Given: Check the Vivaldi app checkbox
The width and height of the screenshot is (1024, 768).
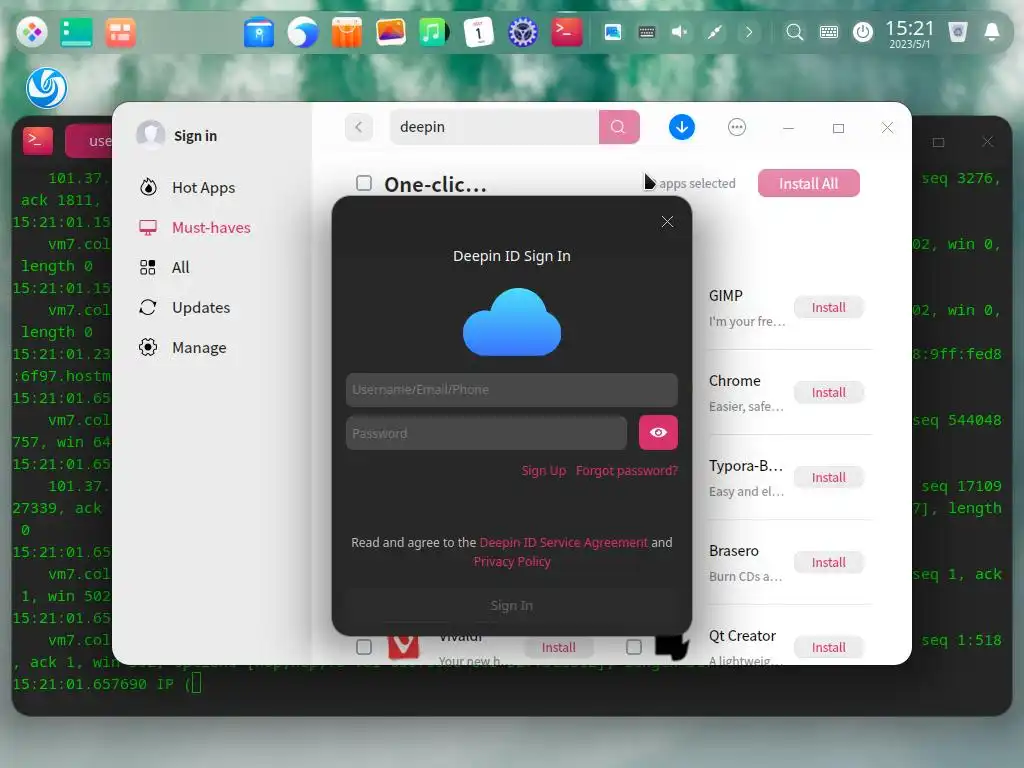Looking at the screenshot, I should pyautogui.click(x=364, y=647).
